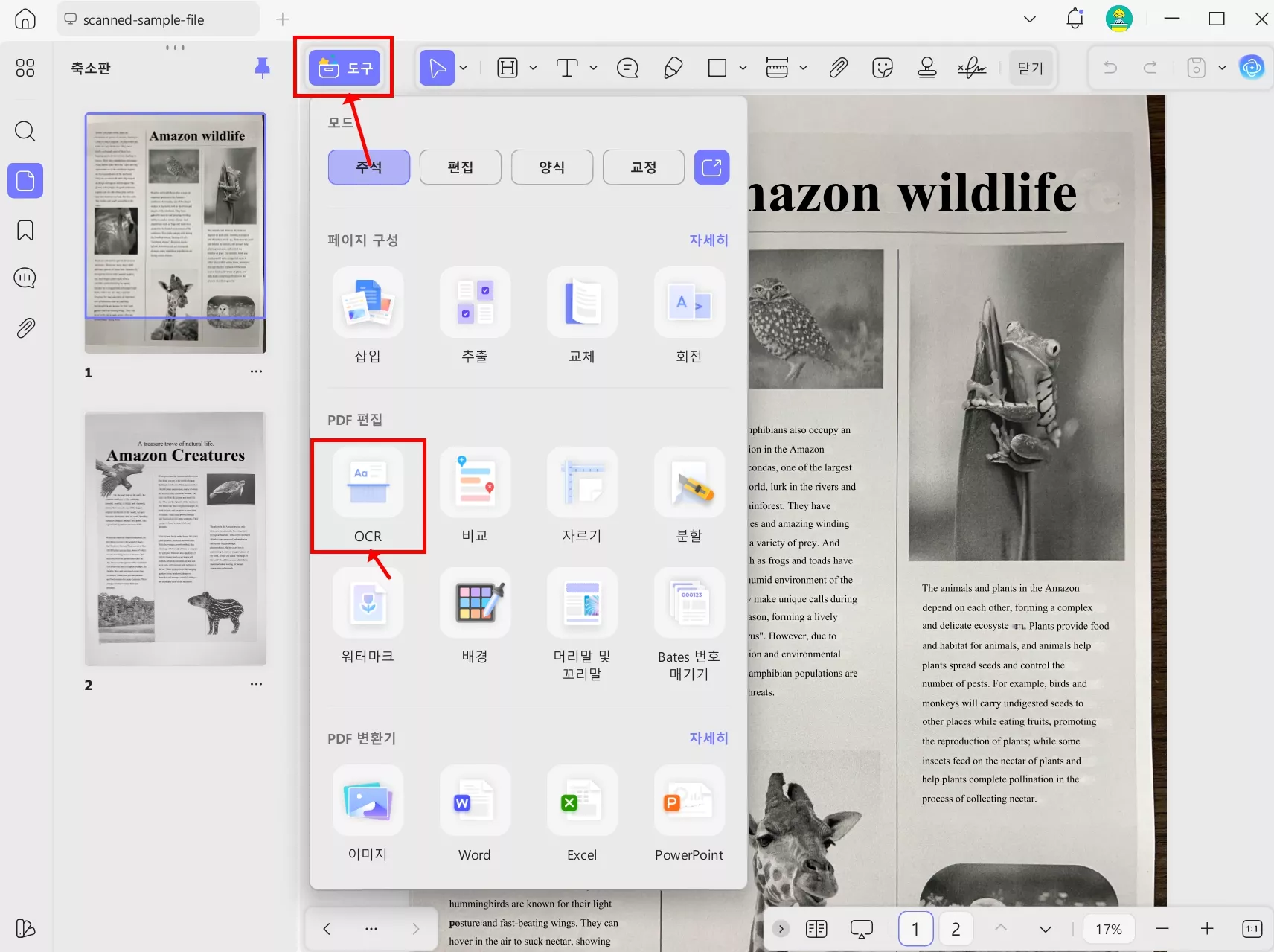Select the pencil drawing tool
The height and width of the screenshot is (952, 1274).
673,68
